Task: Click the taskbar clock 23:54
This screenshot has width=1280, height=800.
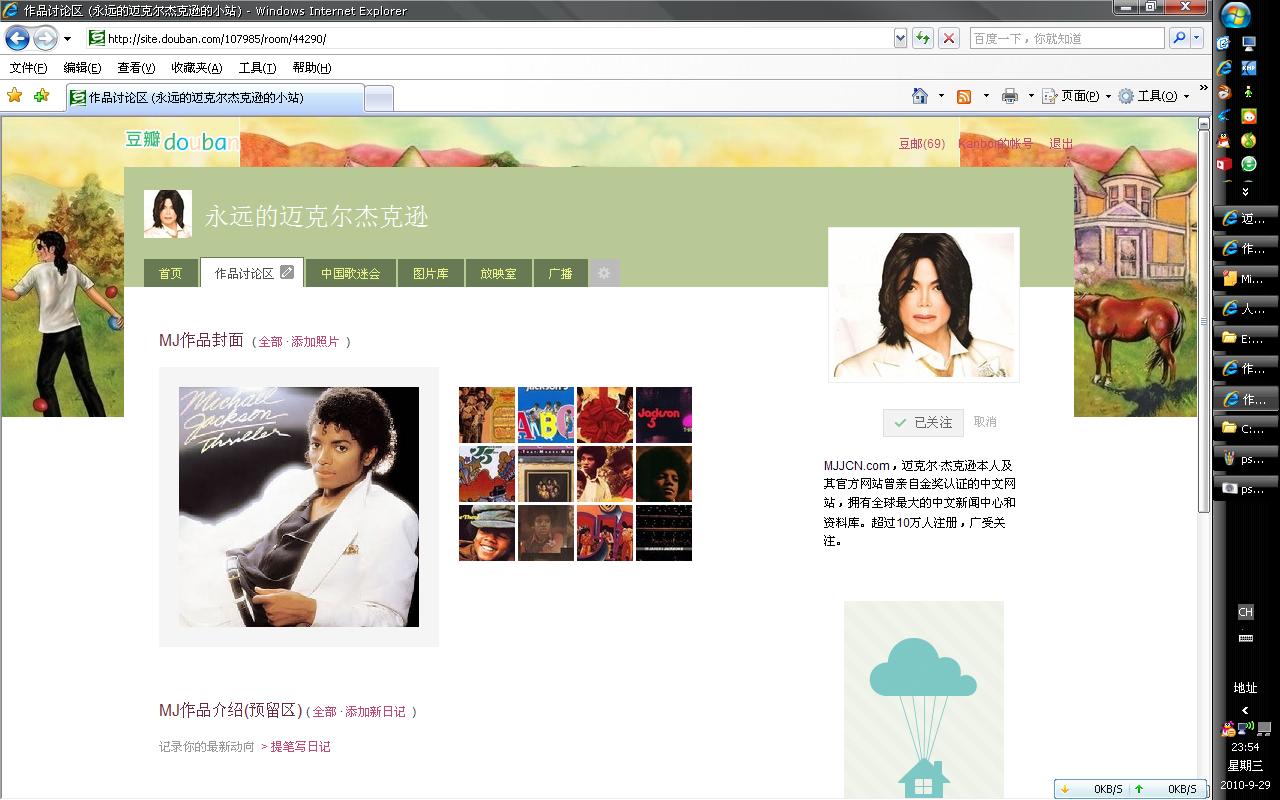Action: (1245, 747)
